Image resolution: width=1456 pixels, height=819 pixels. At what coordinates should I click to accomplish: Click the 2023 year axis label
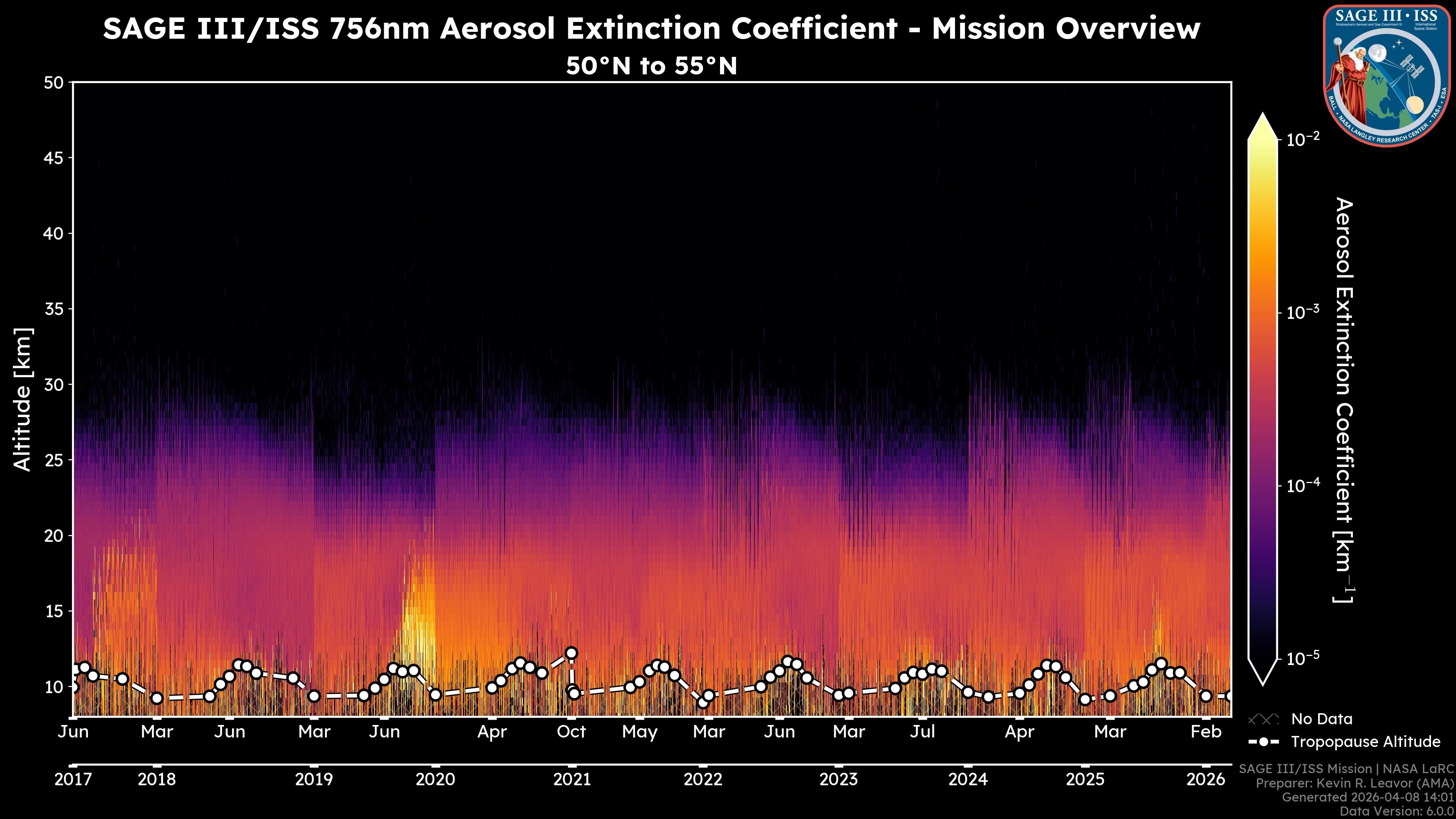point(839,780)
